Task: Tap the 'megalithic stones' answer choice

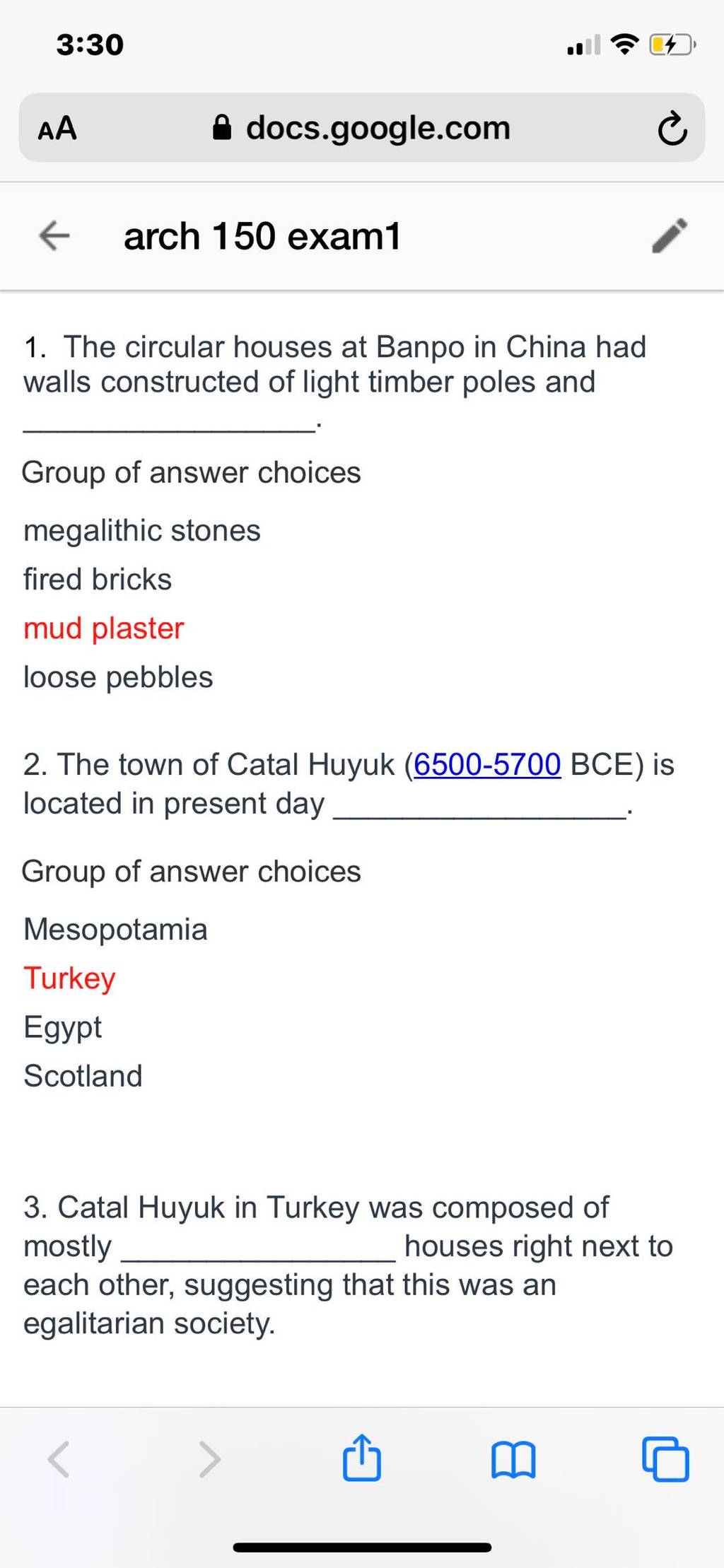Action: pos(142,530)
